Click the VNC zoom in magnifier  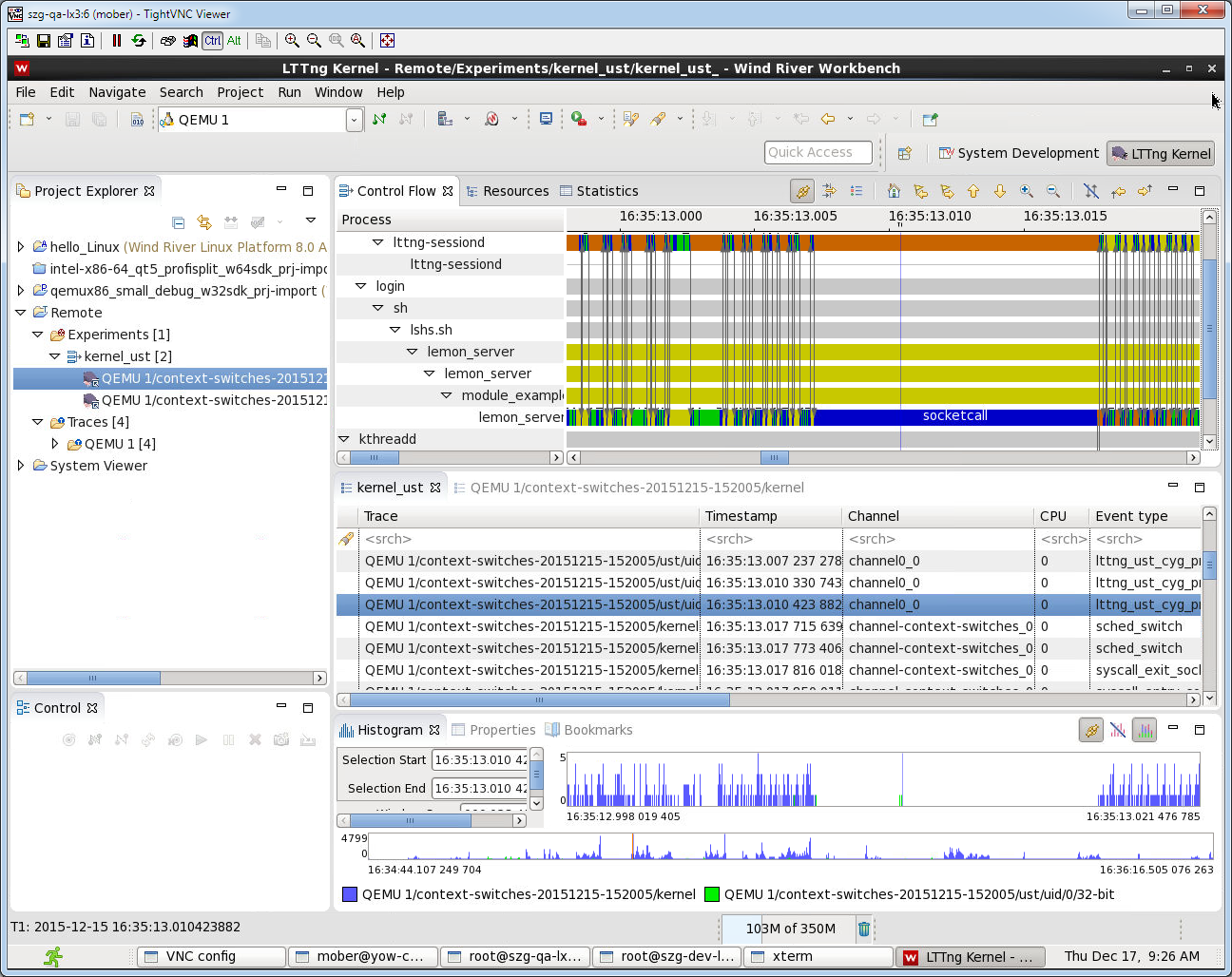(292, 41)
